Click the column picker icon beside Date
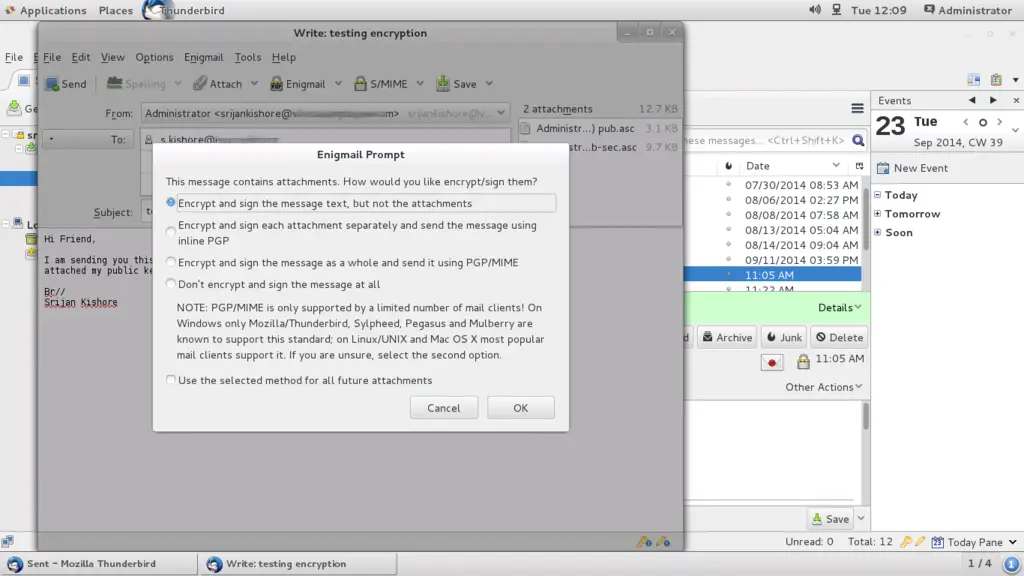This screenshot has height=576, width=1024. click(x=859, y=166)
